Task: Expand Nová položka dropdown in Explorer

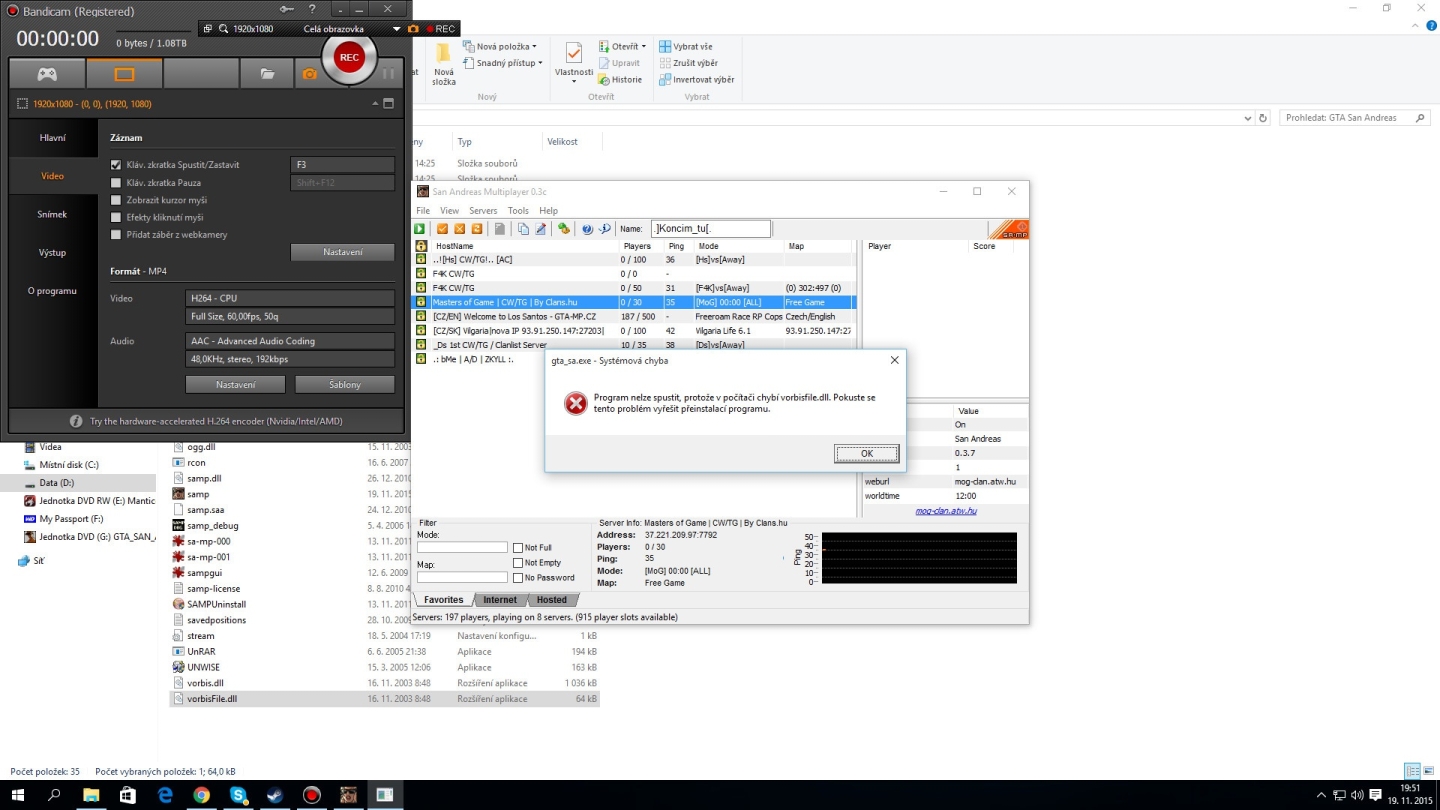Action: 534,46
